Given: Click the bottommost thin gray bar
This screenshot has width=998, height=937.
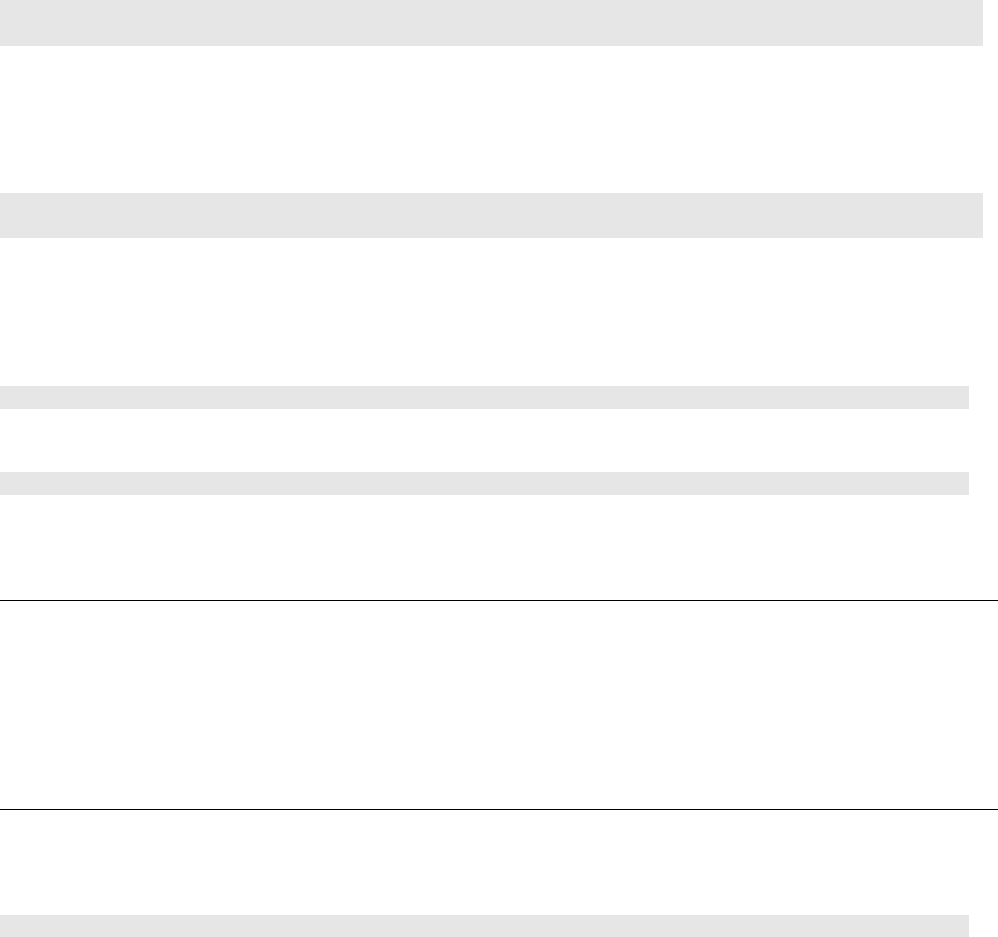Looking at the screenshot, I should pos(484,925).
